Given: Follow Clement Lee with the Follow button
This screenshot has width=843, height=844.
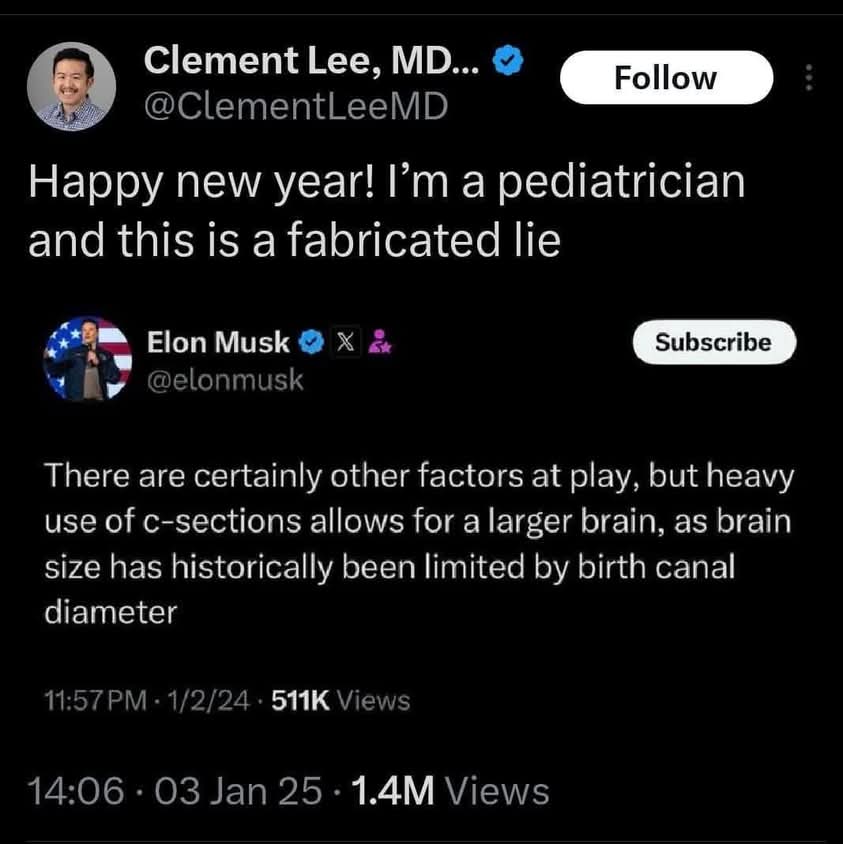Looking at the screenshot, I should pyautogui.click(x=665, y=78).
